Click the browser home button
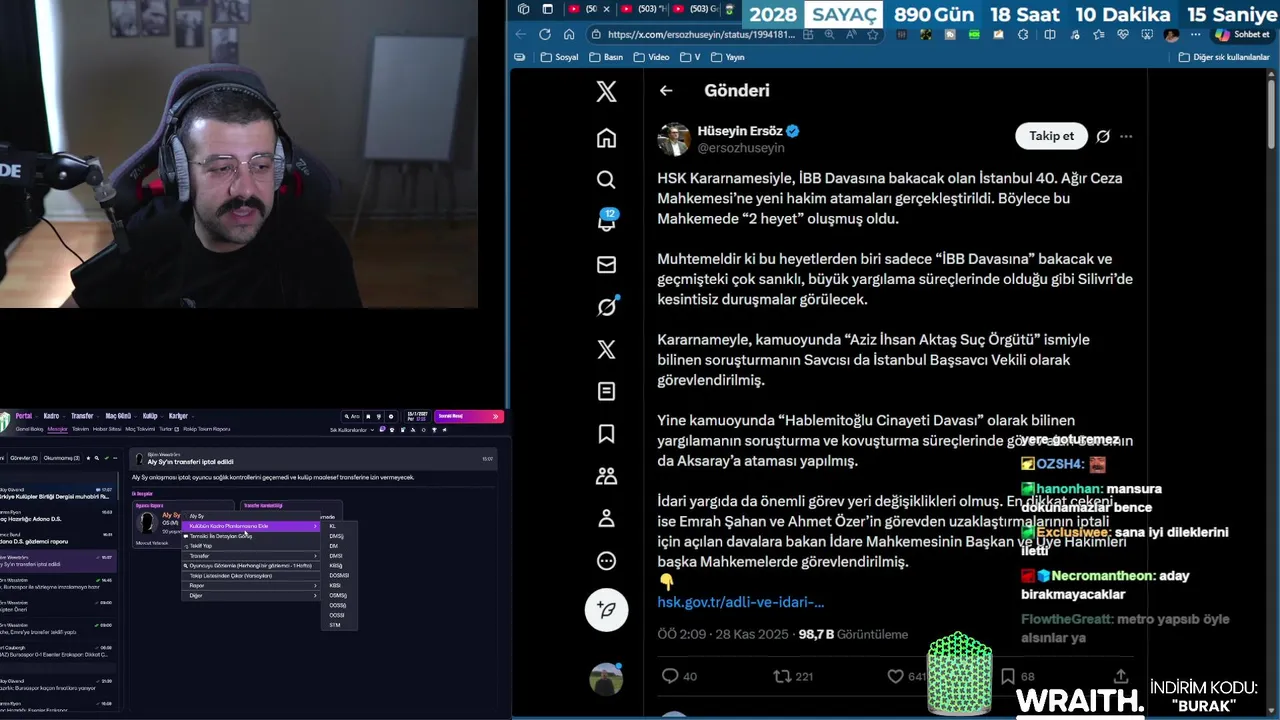 pos(569,34)
